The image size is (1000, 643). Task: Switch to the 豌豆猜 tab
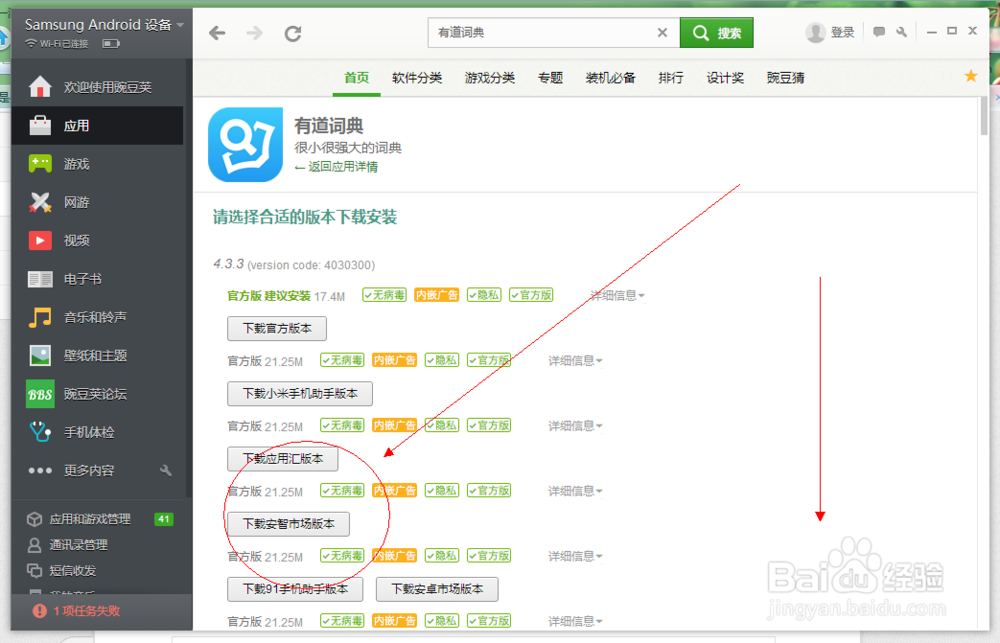(786, 78)
